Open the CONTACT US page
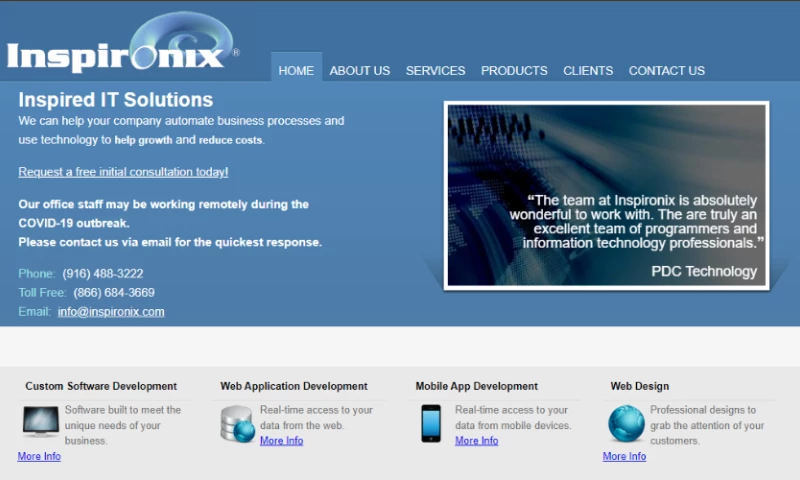Viewport: 800px width, 480px height. tap(666, 70)
